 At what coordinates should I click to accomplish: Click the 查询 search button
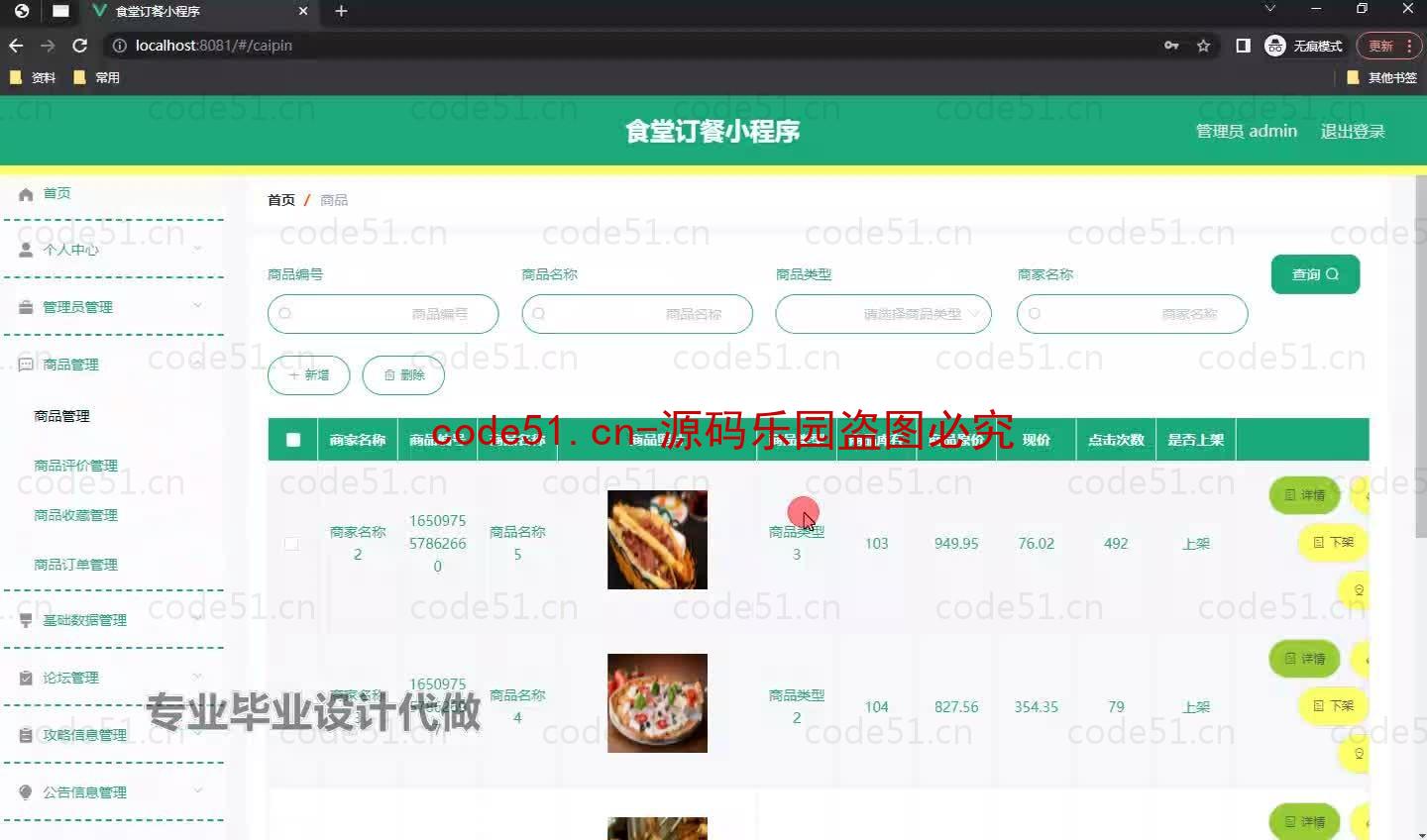(x=1315, y=274)
